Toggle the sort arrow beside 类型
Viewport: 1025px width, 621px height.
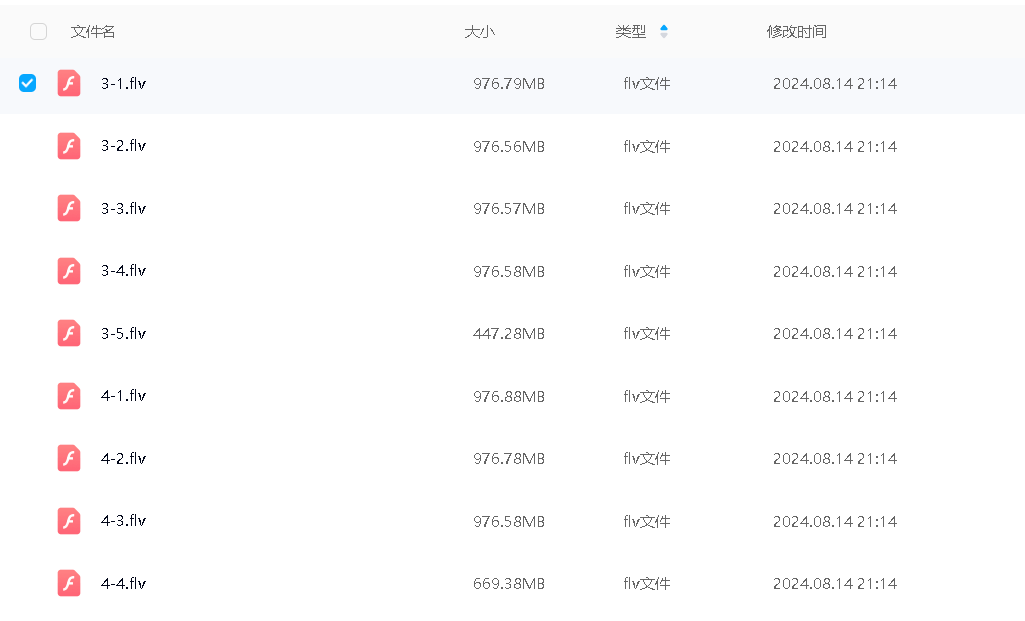[x=664, y=32]
